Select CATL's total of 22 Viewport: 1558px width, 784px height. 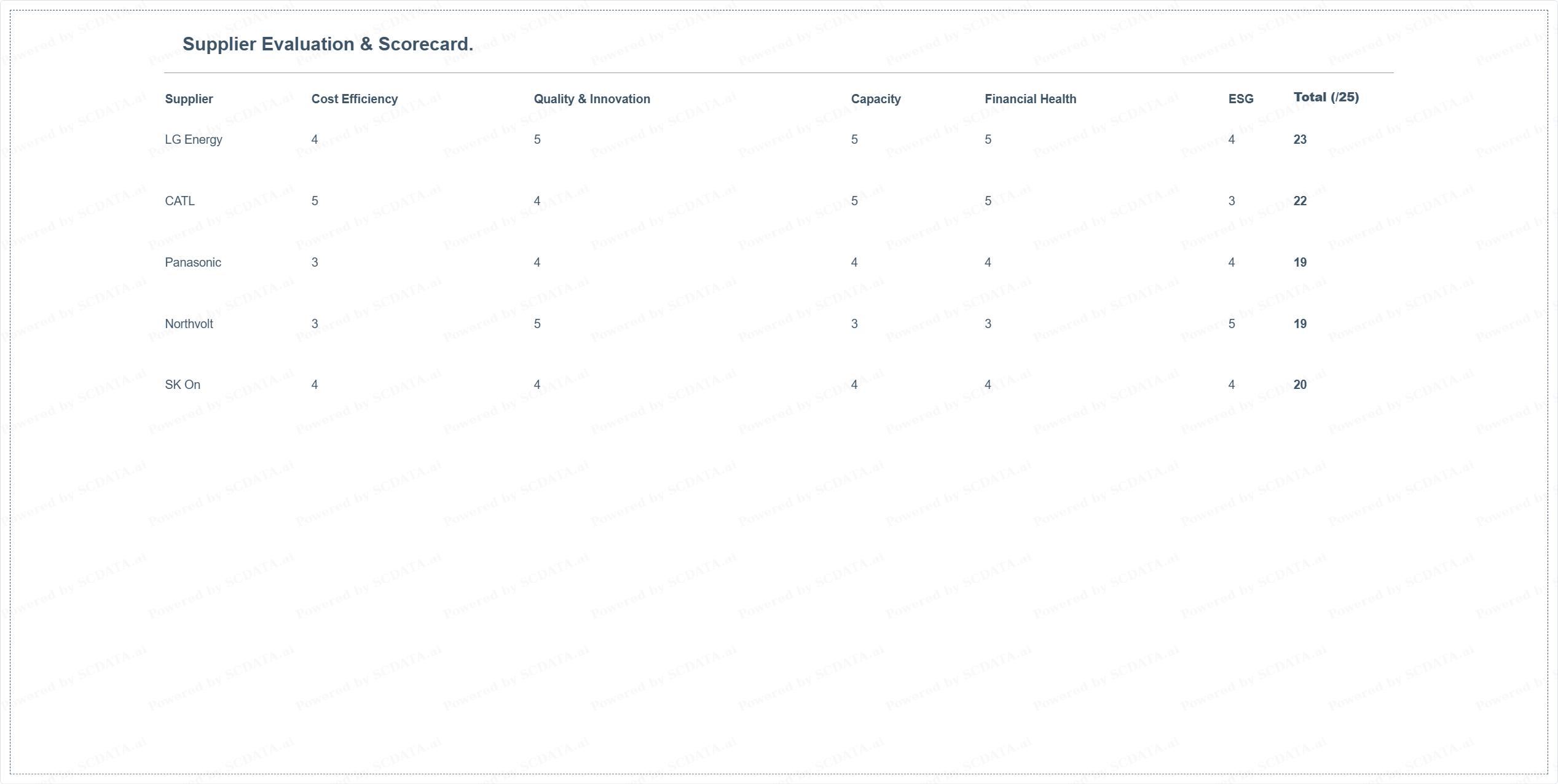tap(1300, 201)
